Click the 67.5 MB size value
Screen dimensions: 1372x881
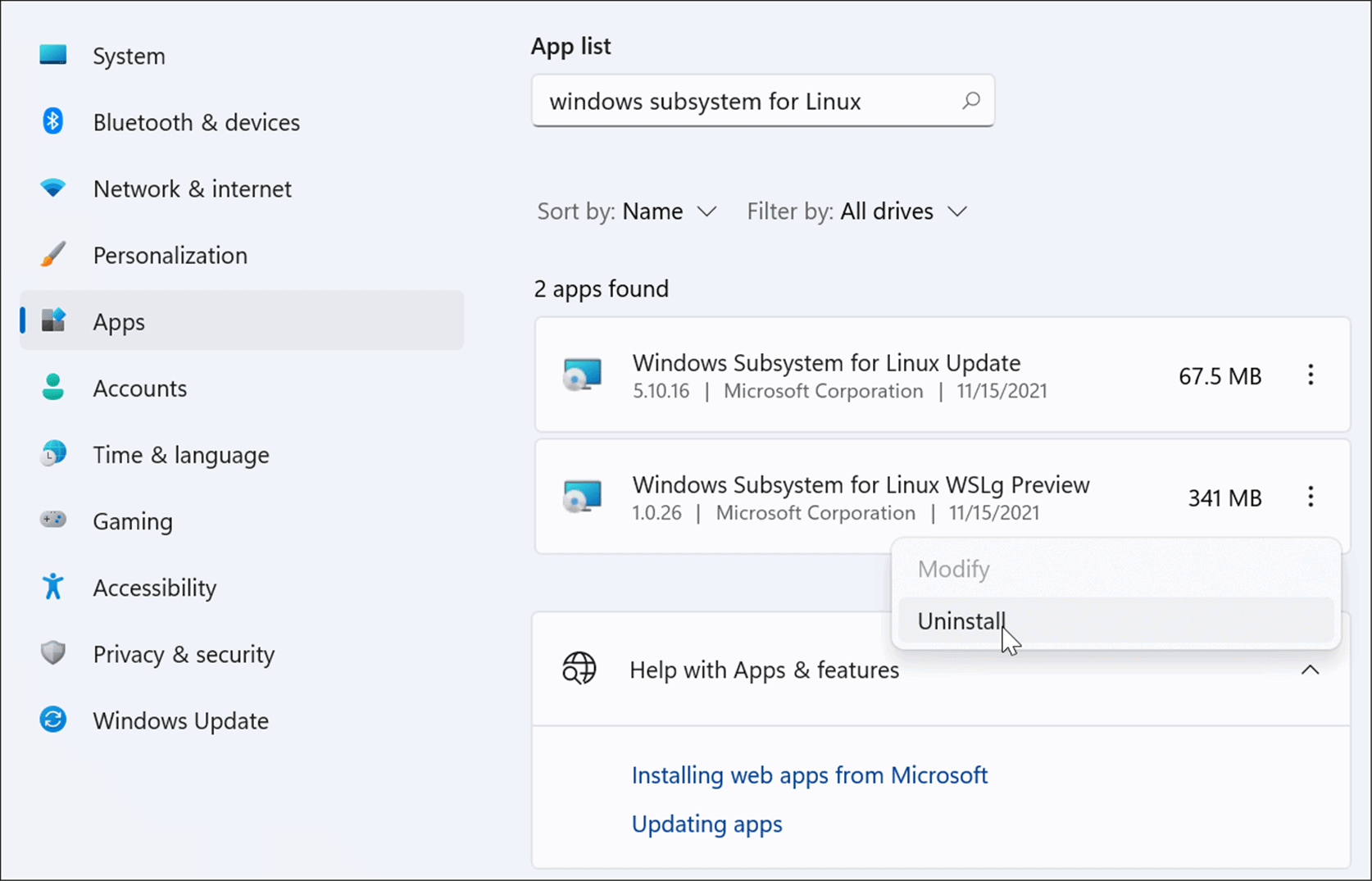(1220, 376)
